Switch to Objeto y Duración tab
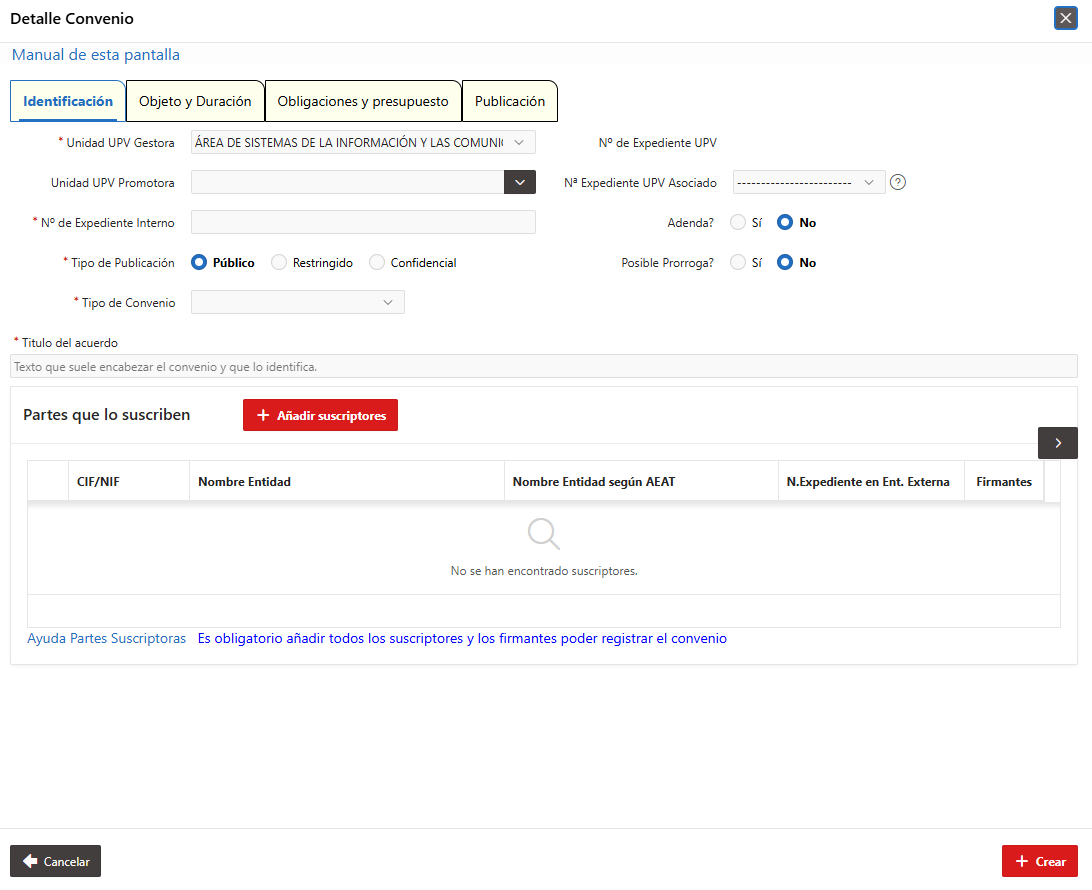The width and height of the screenshot is (1092, 890). (x=195, y=101)
